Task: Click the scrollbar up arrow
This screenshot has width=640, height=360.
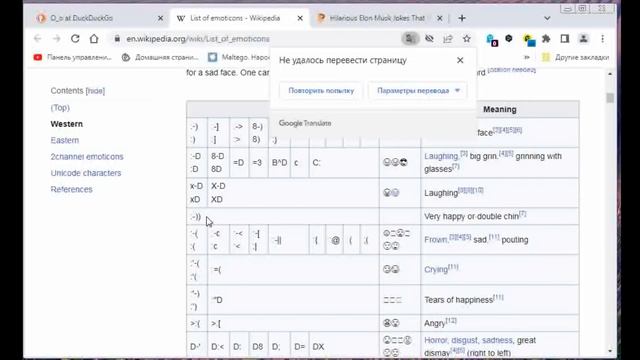Action: pyautogui.click(x=610, y=74)
